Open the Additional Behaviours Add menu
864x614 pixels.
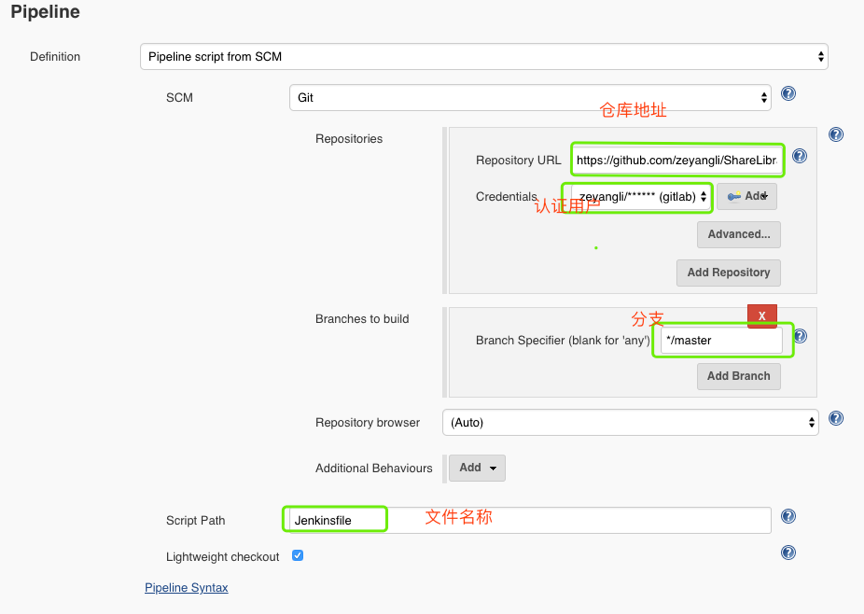pyautogui.click(x=478, y=468)
